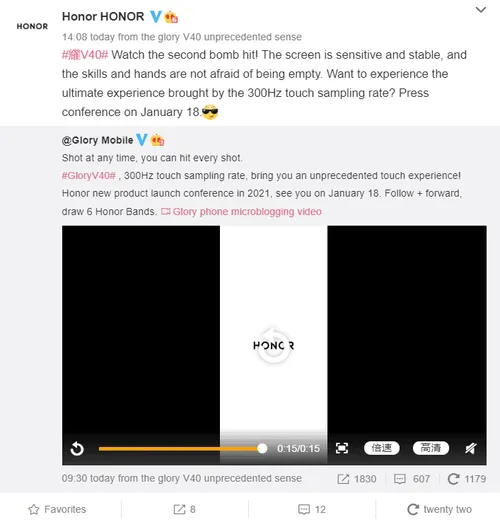Open the playback speed 倍速 selector

[x=382, y=448]
